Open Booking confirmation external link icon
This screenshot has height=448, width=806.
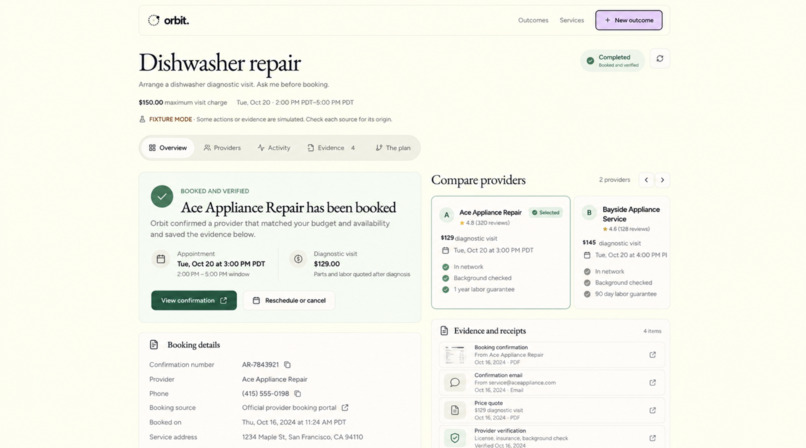(652, 354)
